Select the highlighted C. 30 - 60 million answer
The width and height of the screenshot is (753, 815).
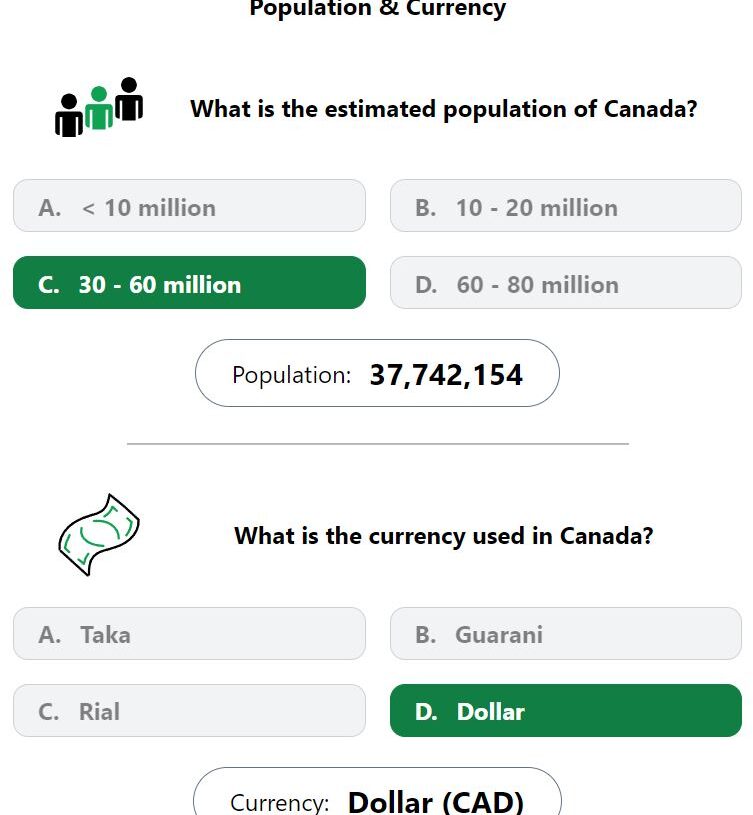[189, 282]
